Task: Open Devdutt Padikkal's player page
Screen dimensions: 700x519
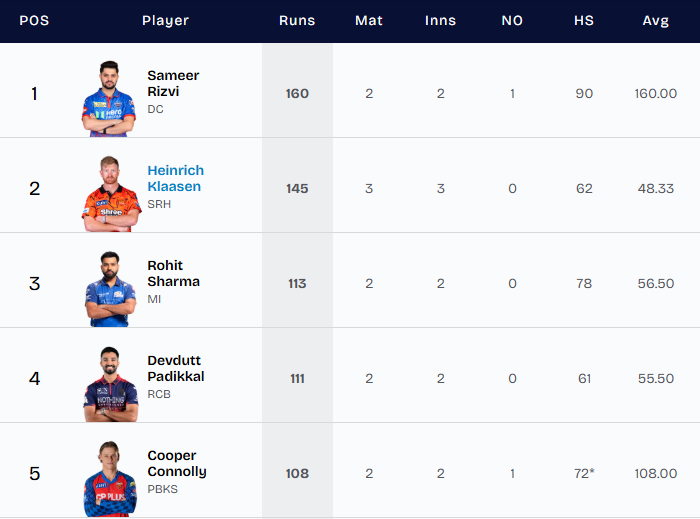Action: pyautogui.click(x=175, y=368)
